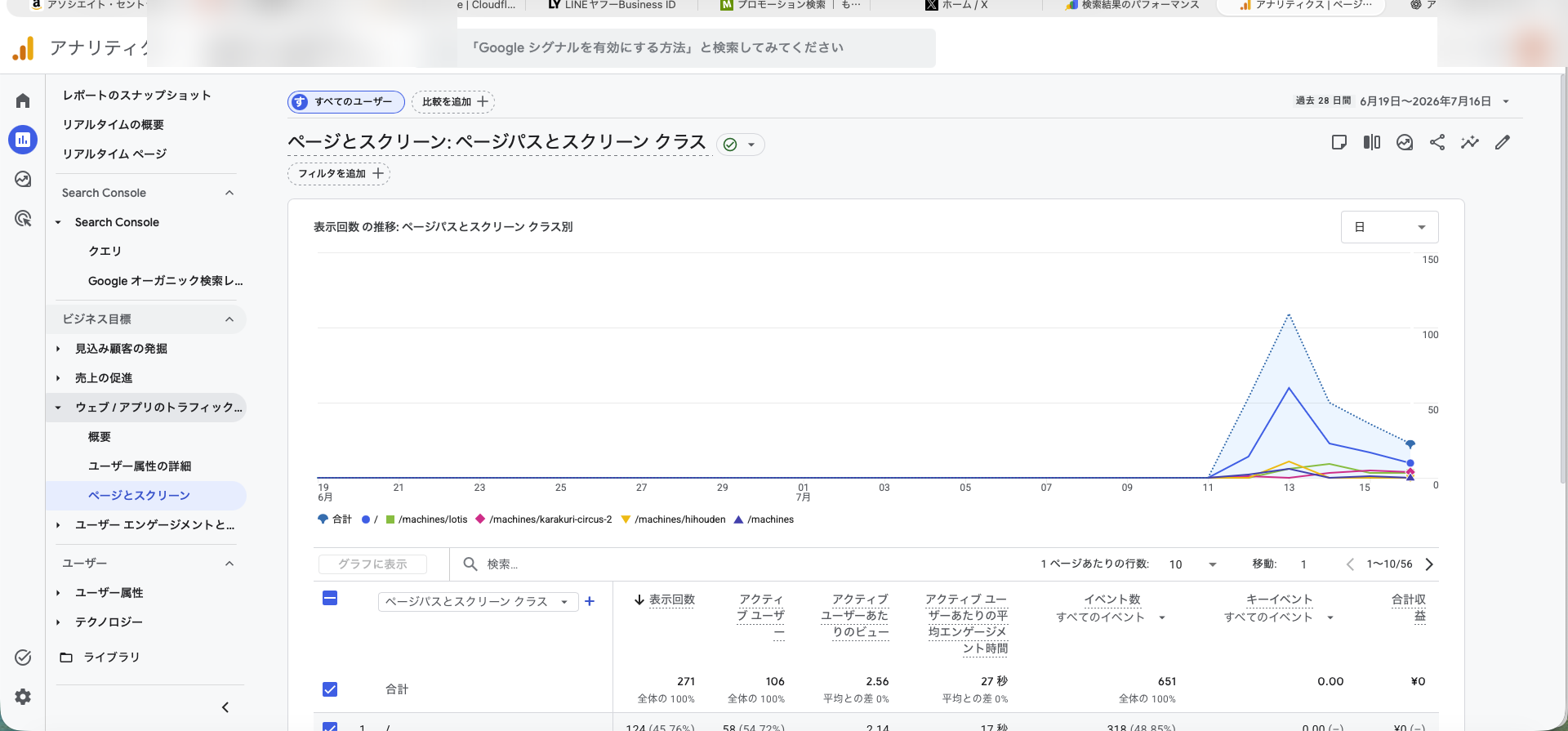
Task: Toggle the checkbox for row 1 '/'
Action: [x=330, y=726]
